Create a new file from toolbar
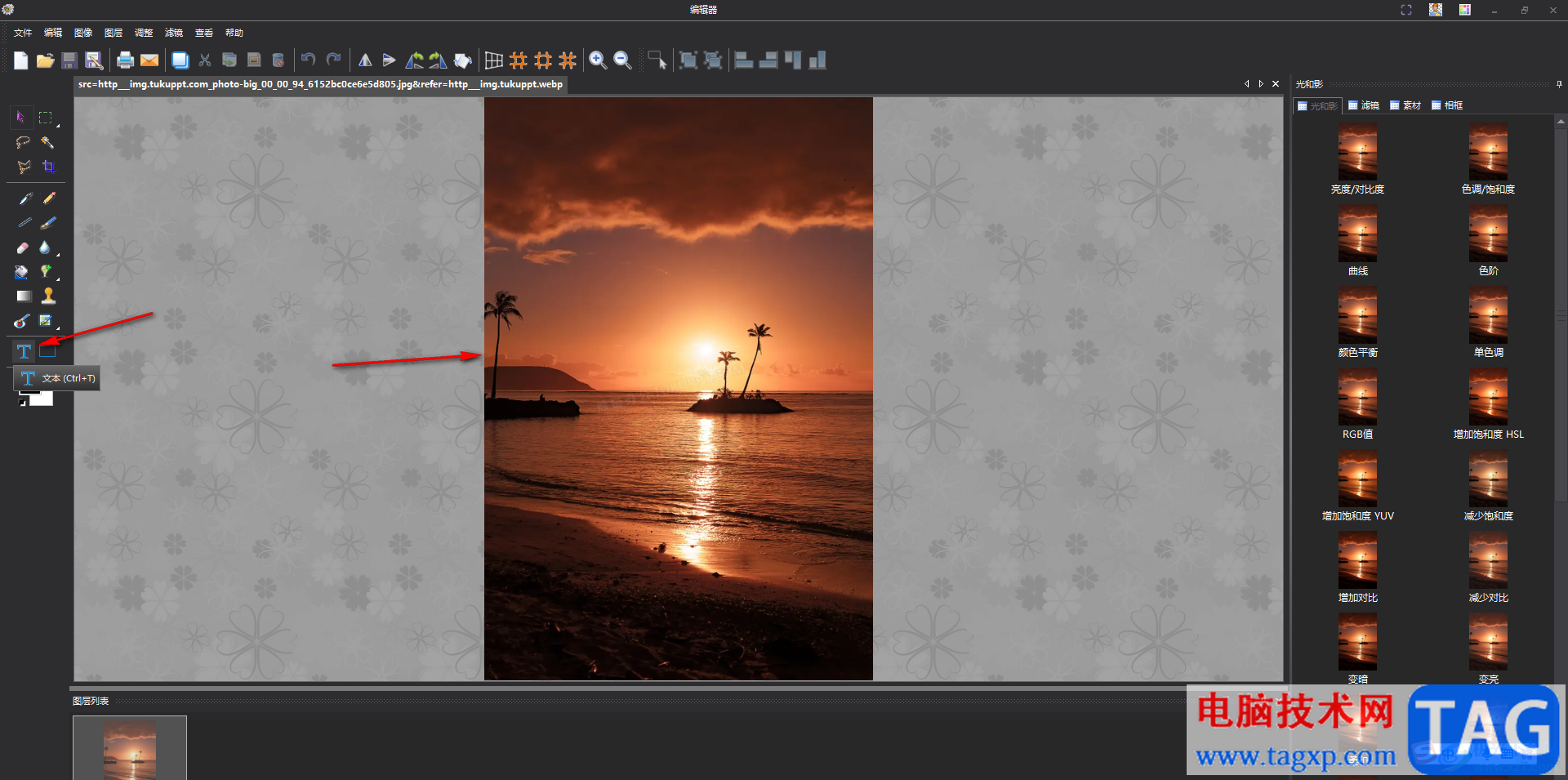The height and width of the screenshot is (780, 1568). [20, 60]
